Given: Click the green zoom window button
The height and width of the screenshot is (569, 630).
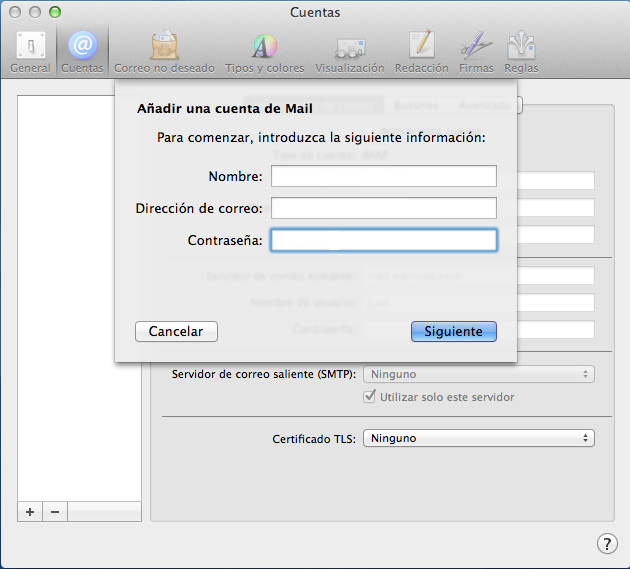Looking at the screenshot, I should coord(55,12).
